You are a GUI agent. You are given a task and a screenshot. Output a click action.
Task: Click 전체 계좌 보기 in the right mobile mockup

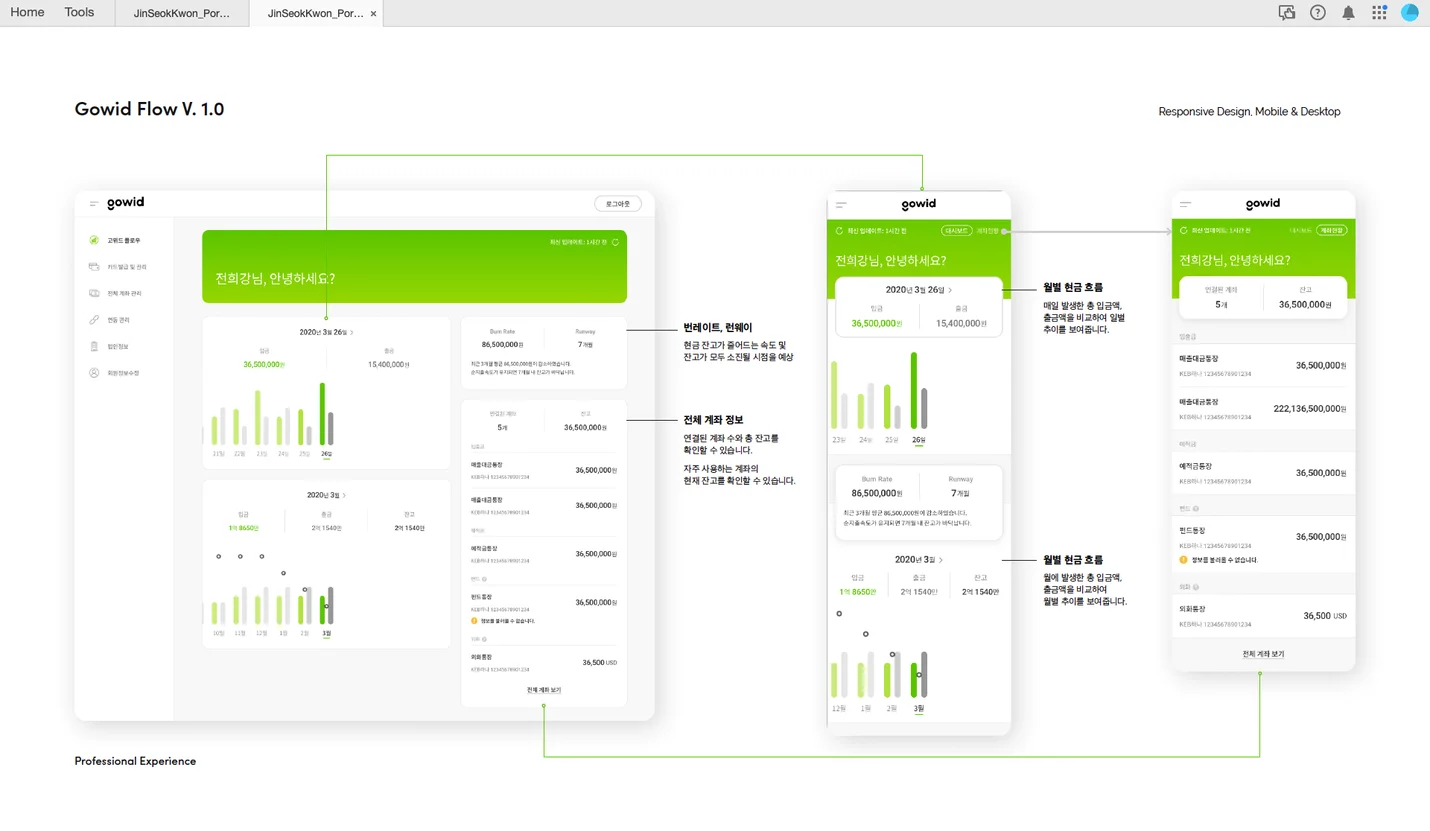[1263, 654]
